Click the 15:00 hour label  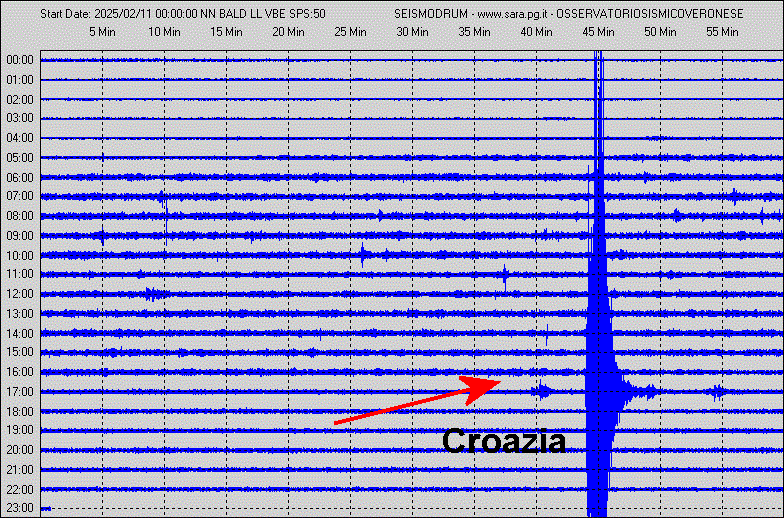20,352
